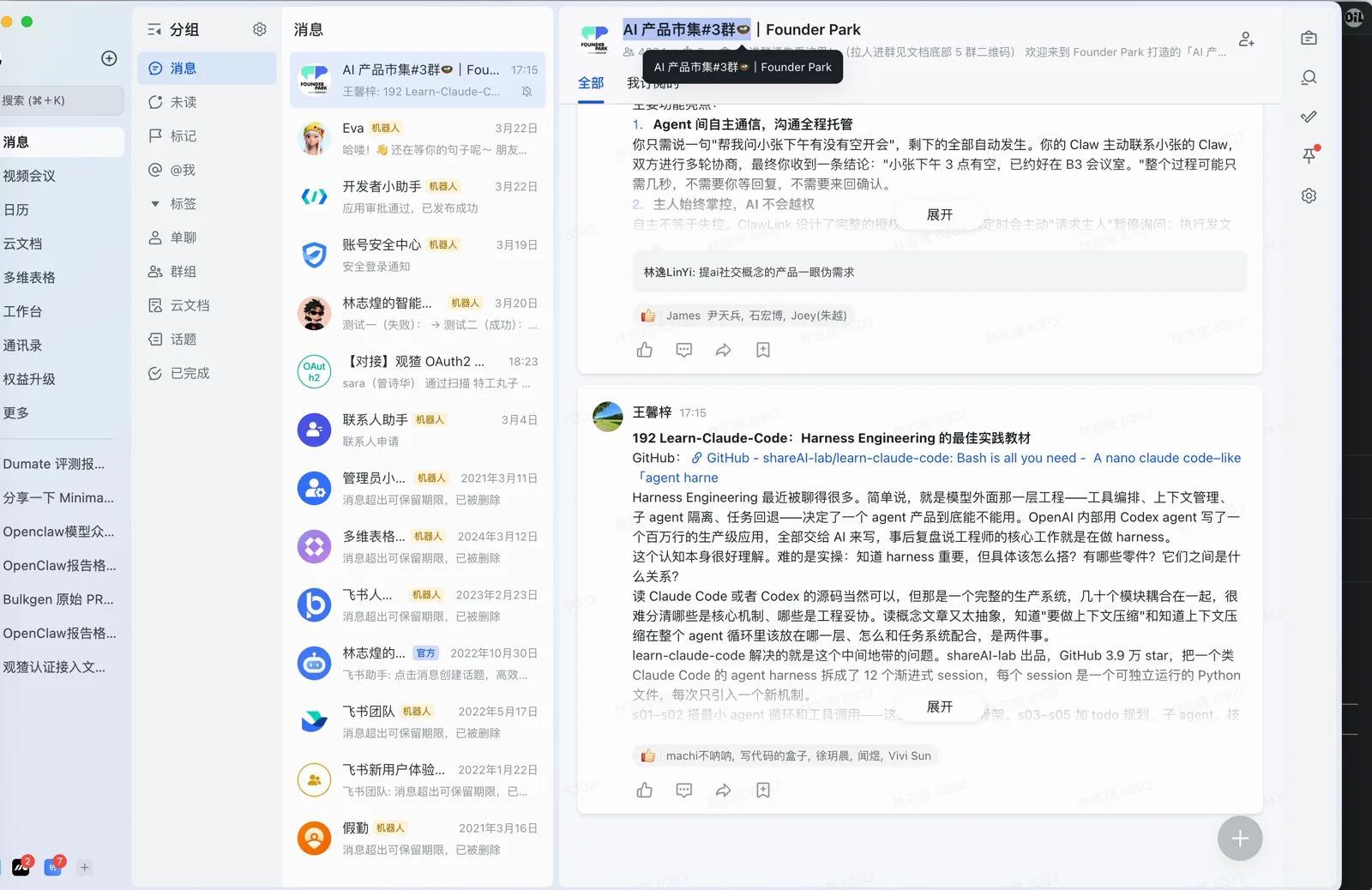Screen dimensions: 1372x890
Task: Click the right sidebar checkmark tasks icon
Action: pyautogui.click(x=1309, y=117)
